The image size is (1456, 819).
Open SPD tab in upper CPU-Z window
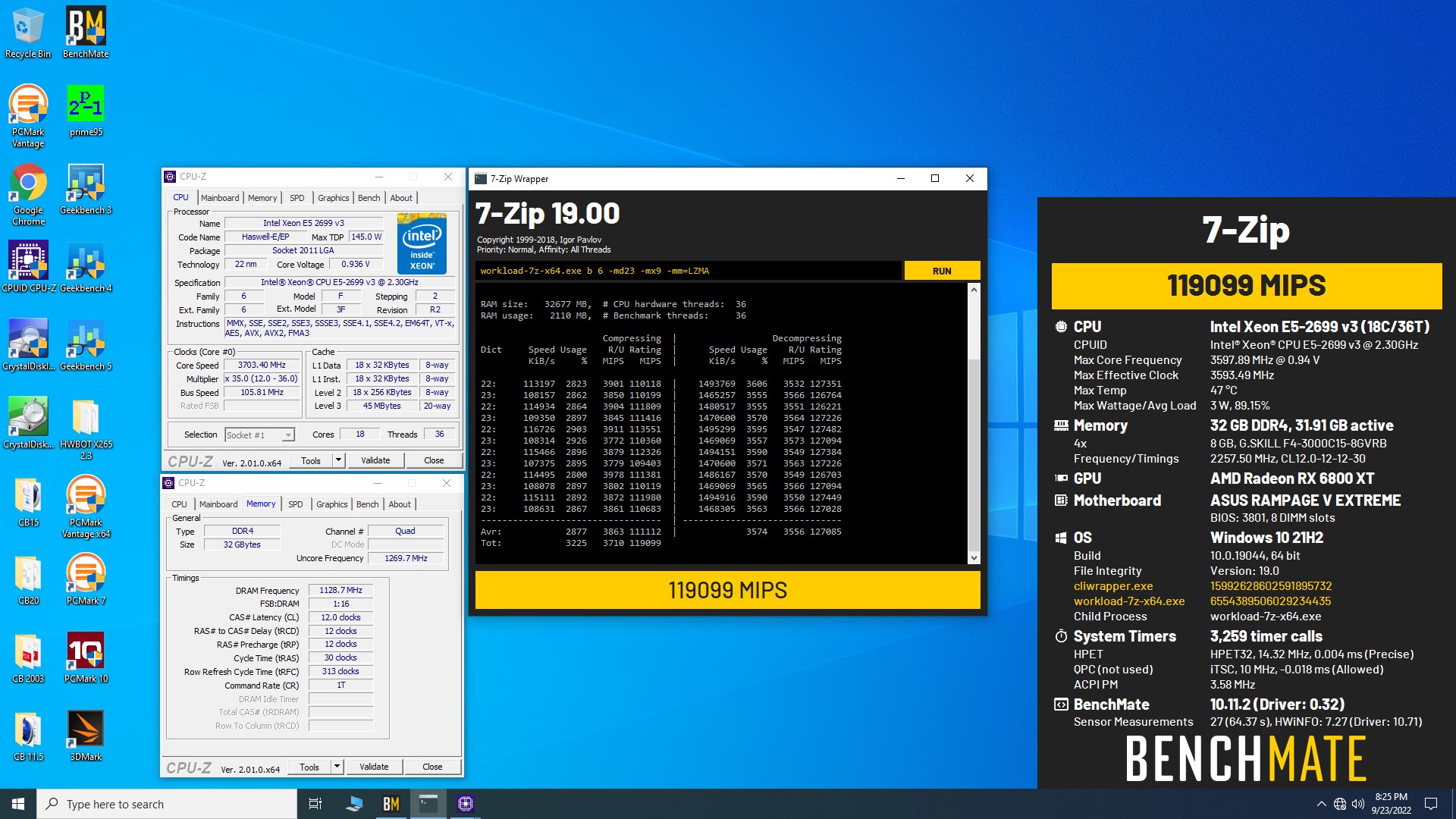297,198
